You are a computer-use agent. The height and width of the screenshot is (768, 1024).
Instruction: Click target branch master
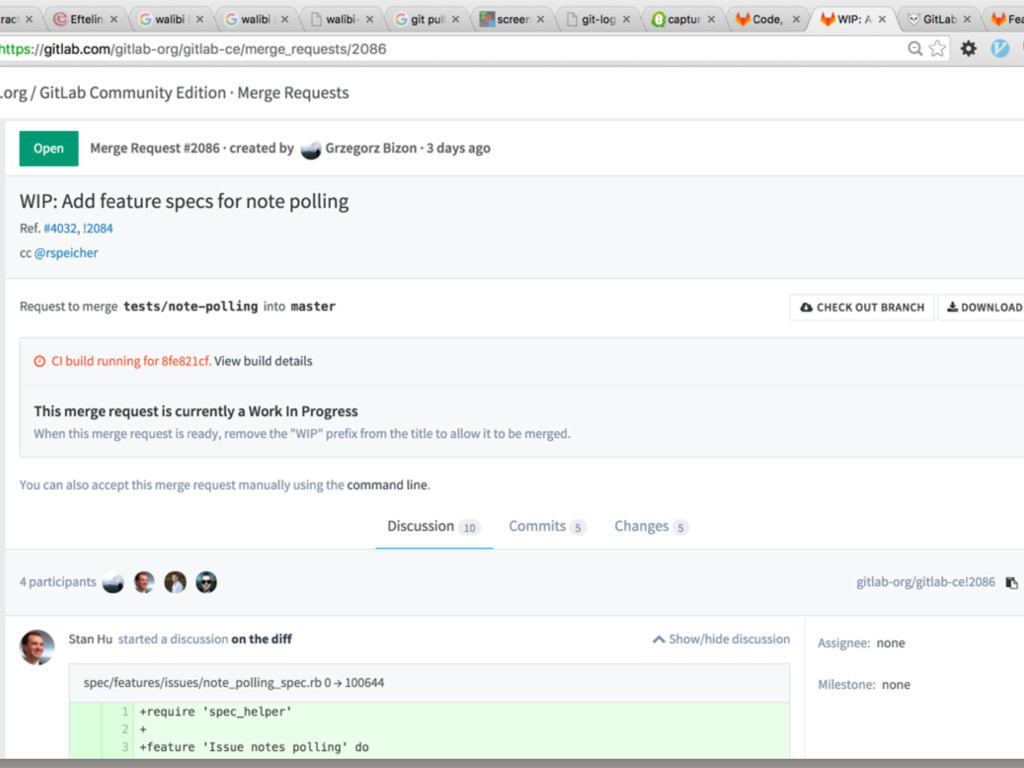[313, 307]
